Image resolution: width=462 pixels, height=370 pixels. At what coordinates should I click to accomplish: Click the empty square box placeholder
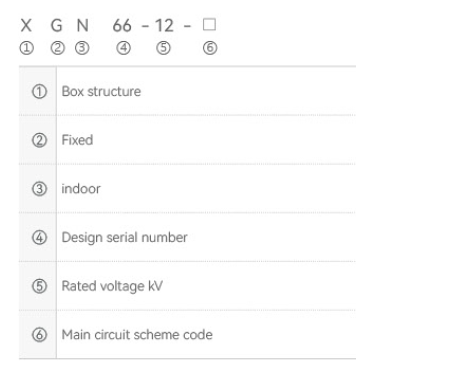(209, 24)
